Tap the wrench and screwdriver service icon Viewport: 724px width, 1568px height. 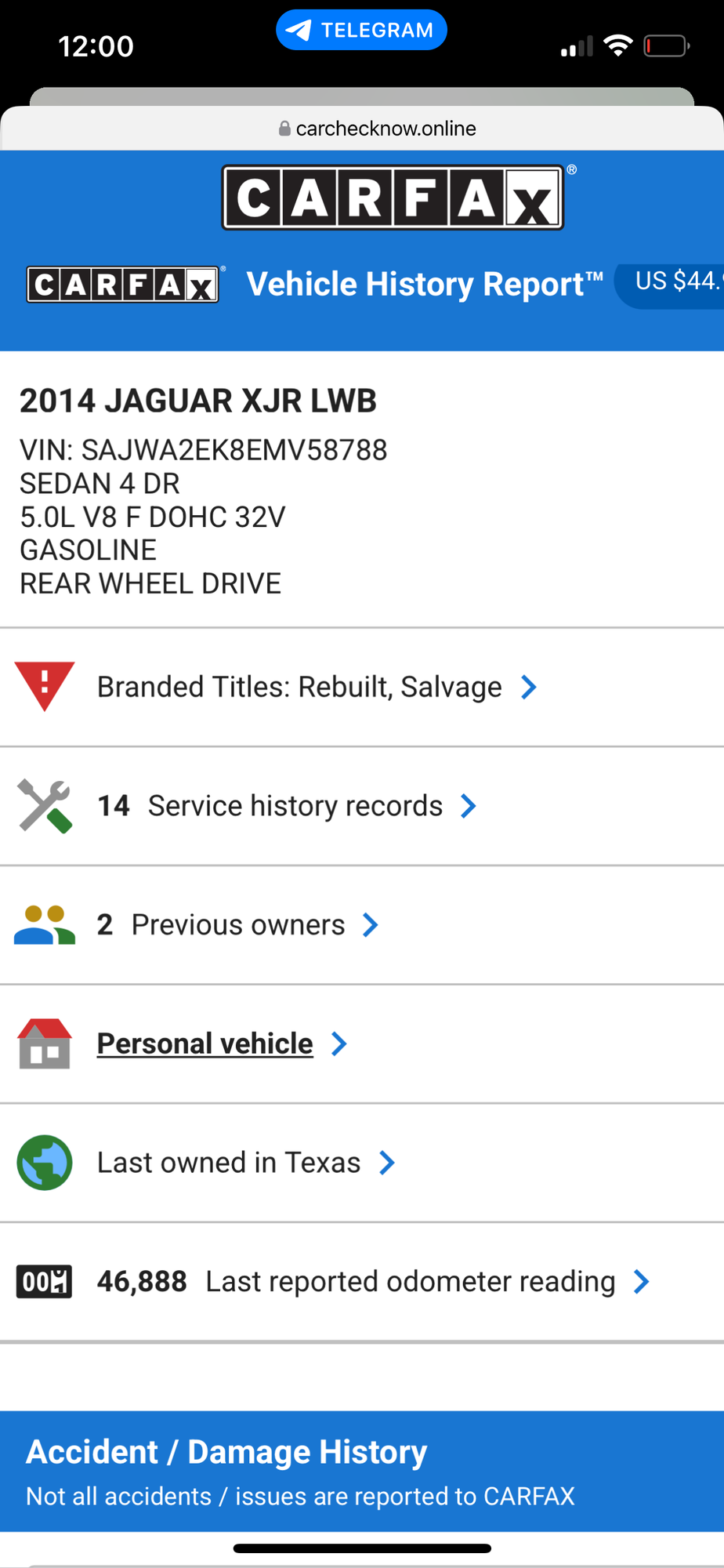pyautogui.click(x=45, y=805)
